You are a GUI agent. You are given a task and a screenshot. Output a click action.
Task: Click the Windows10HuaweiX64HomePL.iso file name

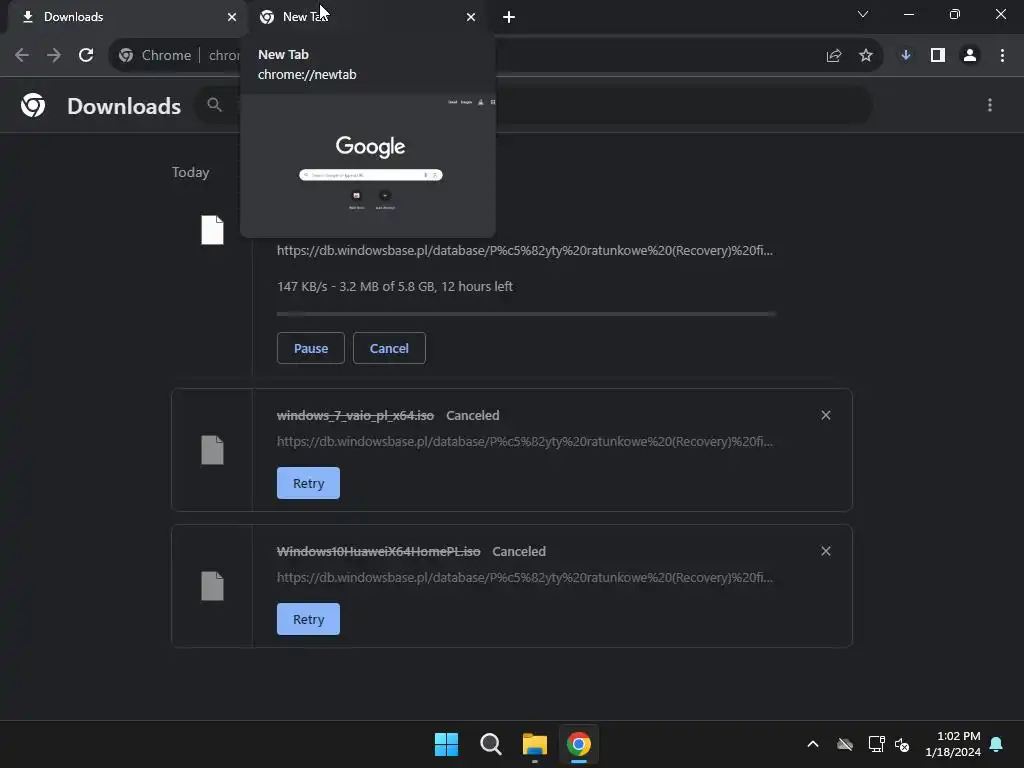(x=379, y=551)
